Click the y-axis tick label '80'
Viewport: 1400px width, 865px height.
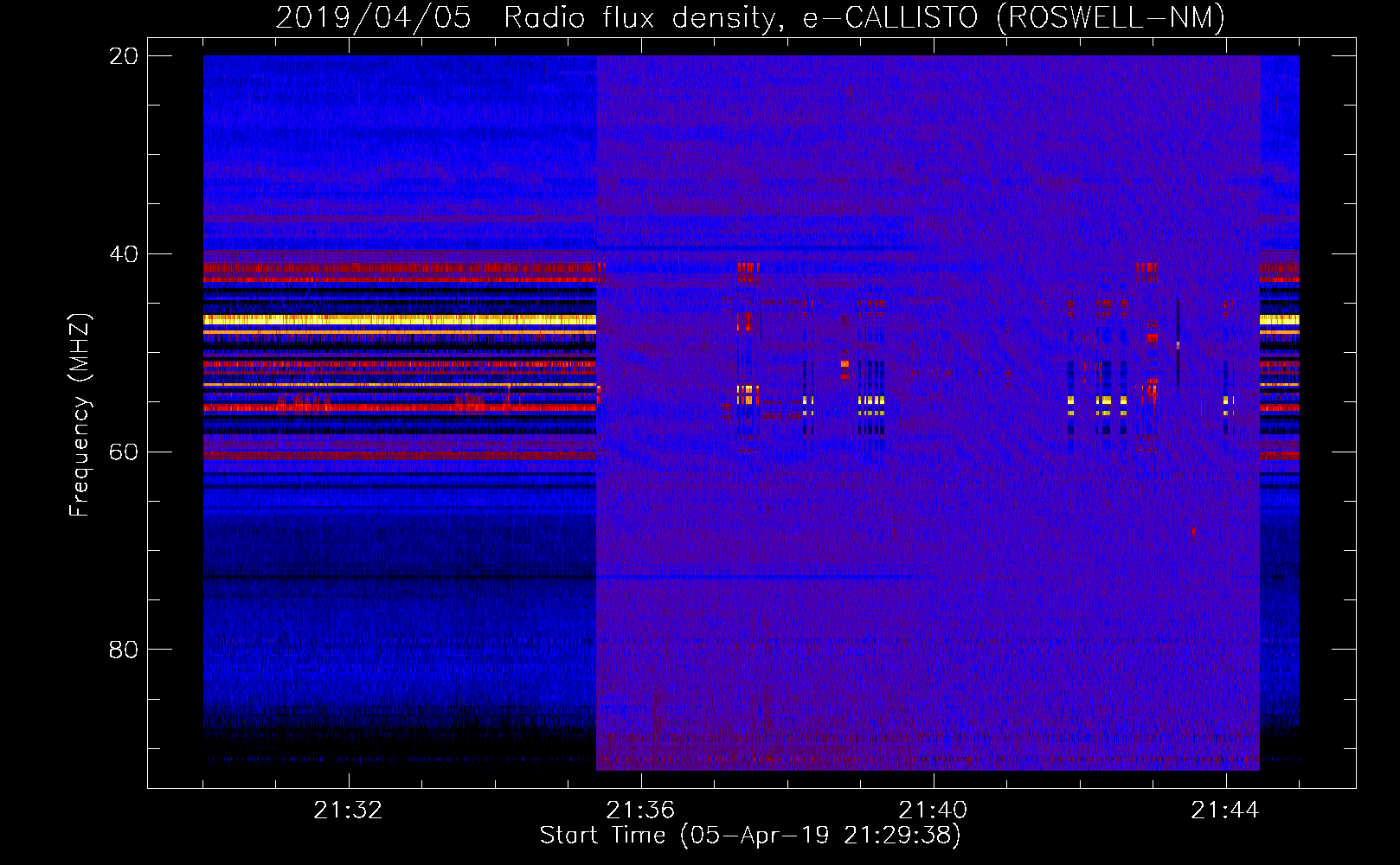pos(124,650)
